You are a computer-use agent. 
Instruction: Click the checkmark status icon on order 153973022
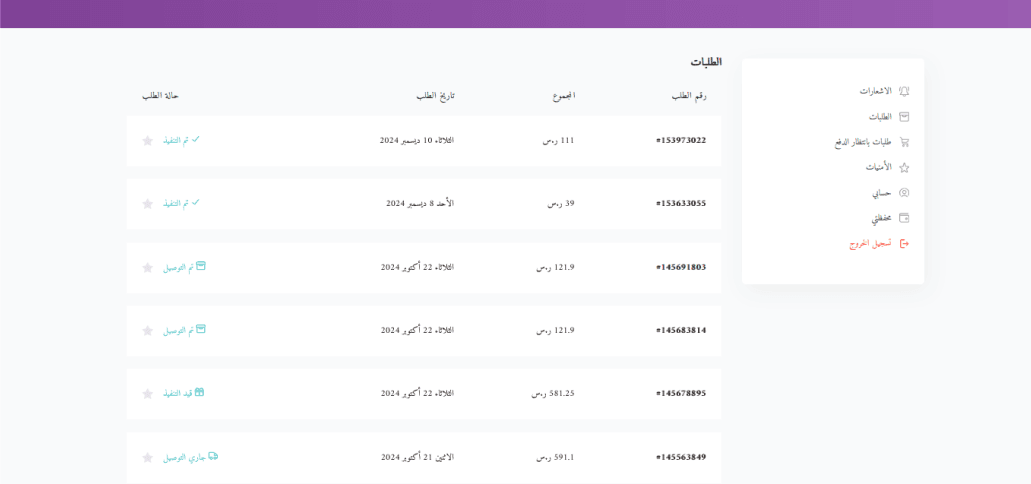pos(196,139)
